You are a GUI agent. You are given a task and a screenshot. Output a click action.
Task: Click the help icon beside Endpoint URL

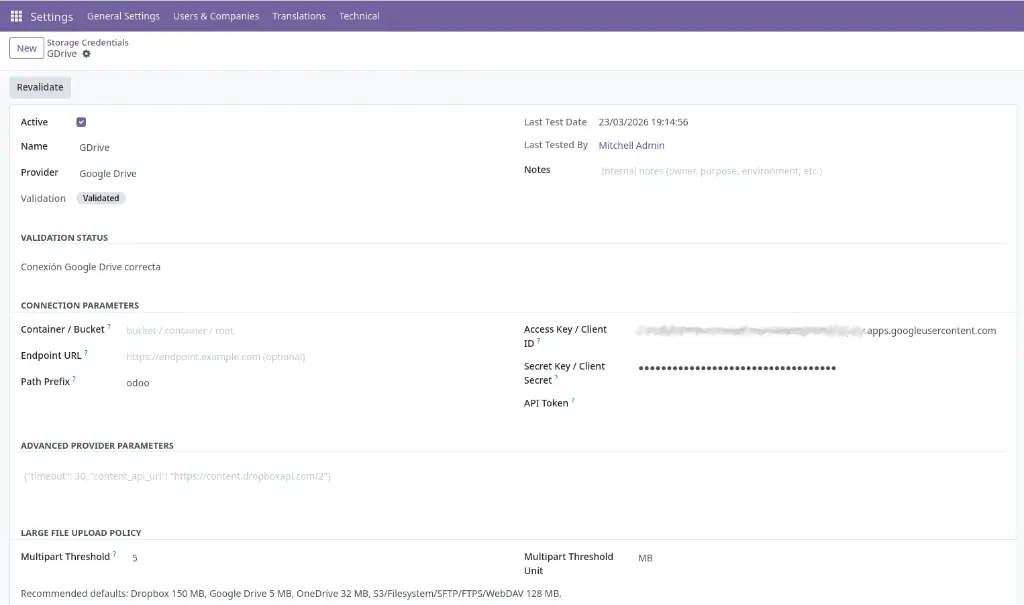tap(86, 352)
